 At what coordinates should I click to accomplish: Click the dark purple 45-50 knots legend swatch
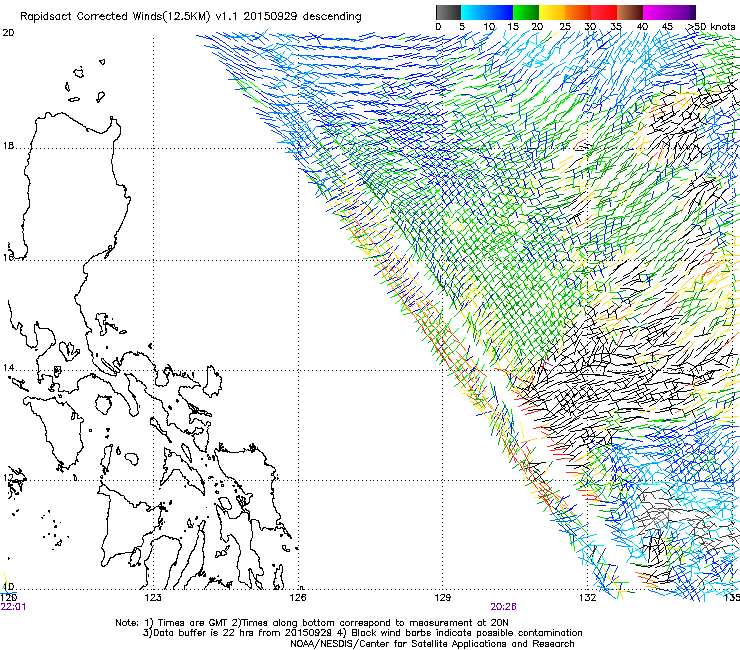[682, 12]
